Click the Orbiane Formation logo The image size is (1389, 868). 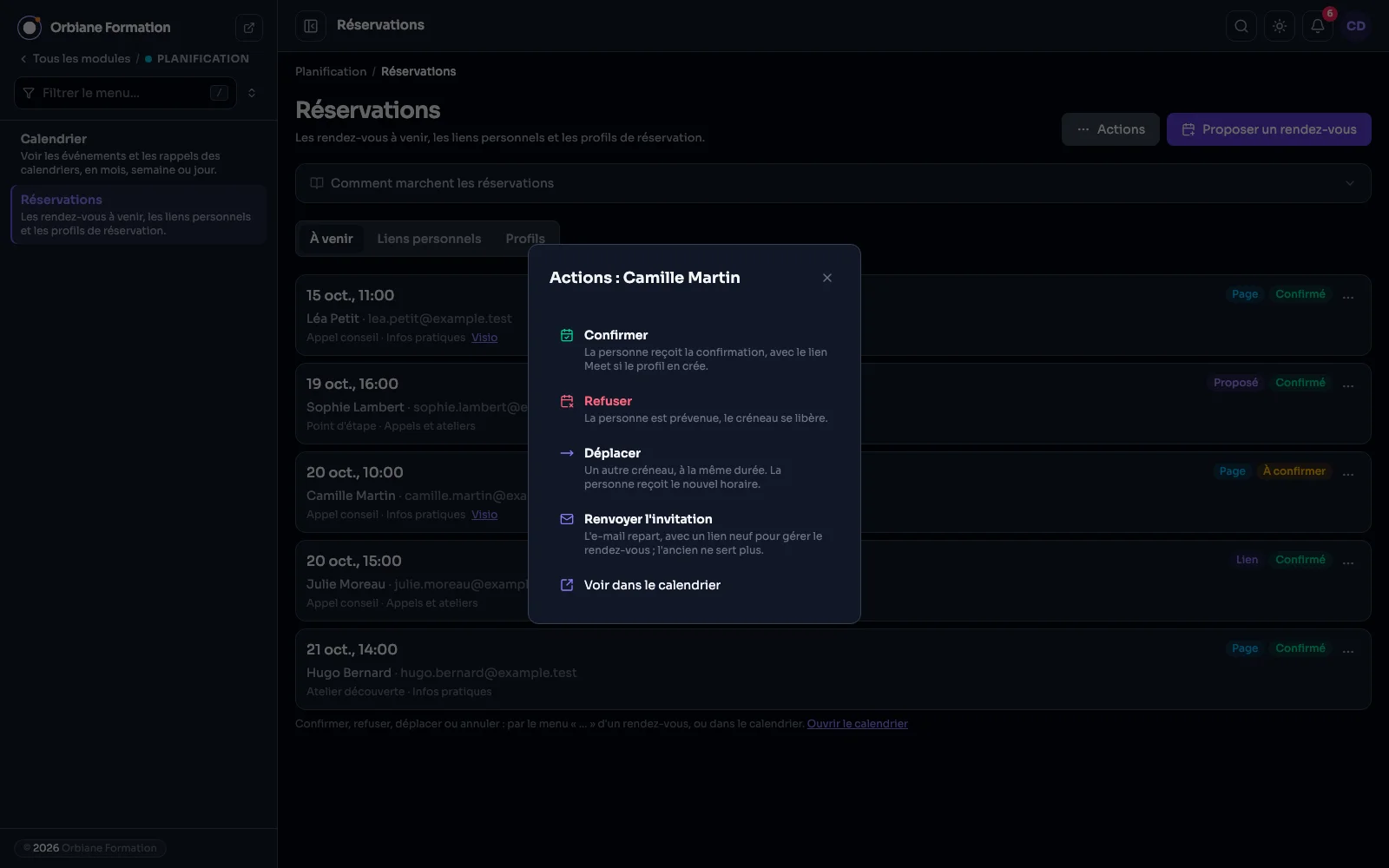point(30,28)
